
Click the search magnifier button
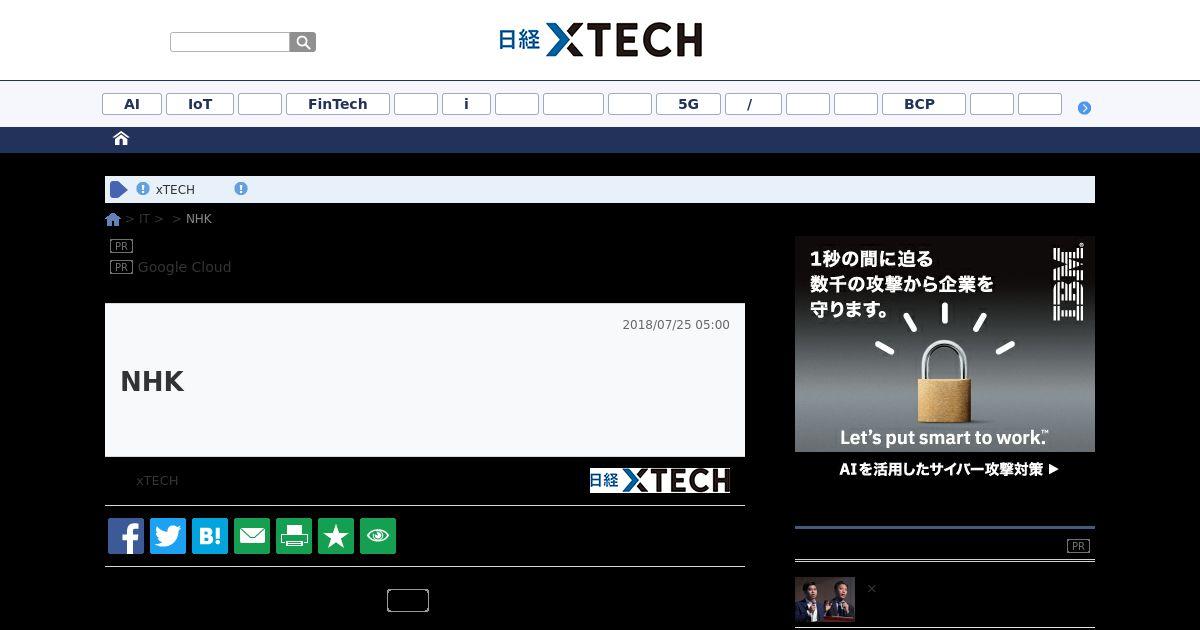pos(303,42)
